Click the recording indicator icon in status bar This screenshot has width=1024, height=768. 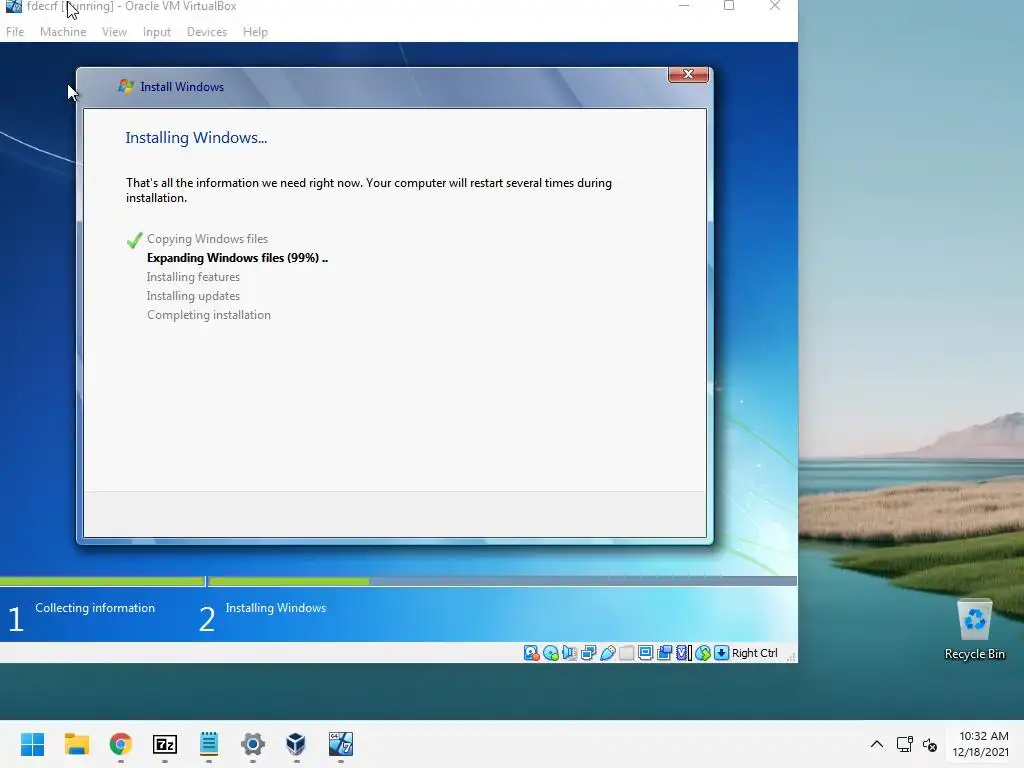tap(664, 653)
